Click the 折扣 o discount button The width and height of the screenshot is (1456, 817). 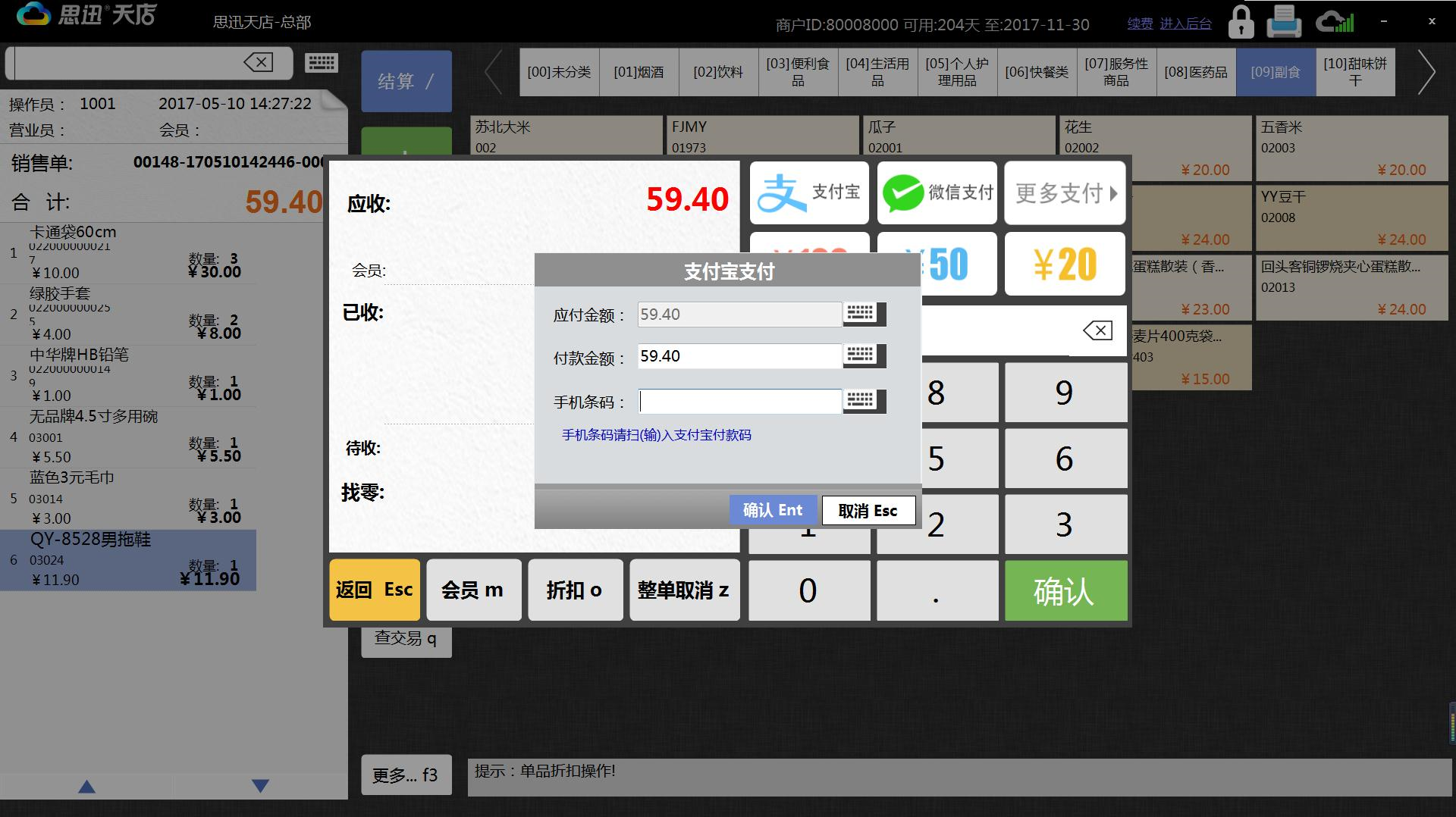(x=575, y=590)
